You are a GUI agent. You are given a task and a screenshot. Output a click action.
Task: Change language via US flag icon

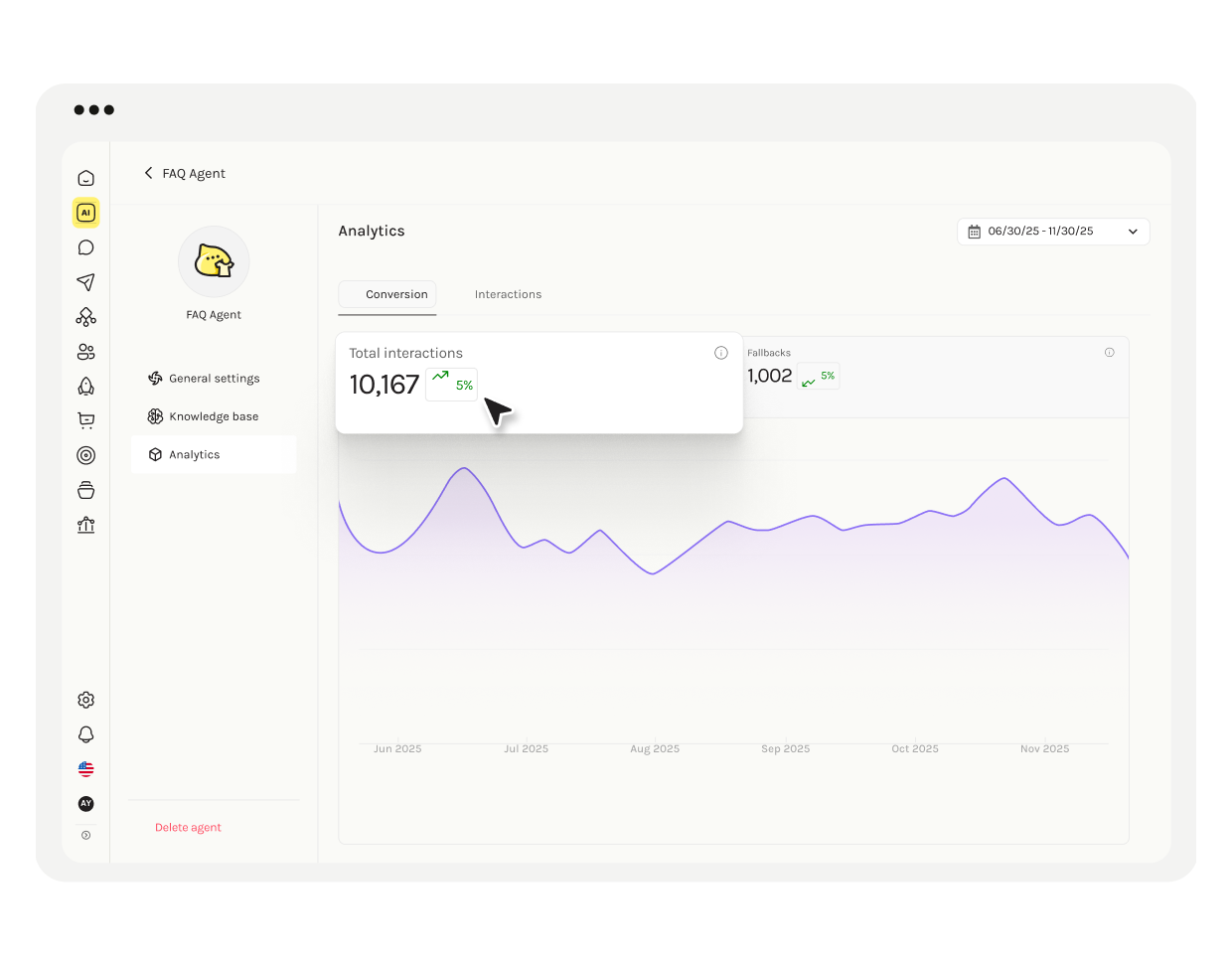(x=86, y=769)
